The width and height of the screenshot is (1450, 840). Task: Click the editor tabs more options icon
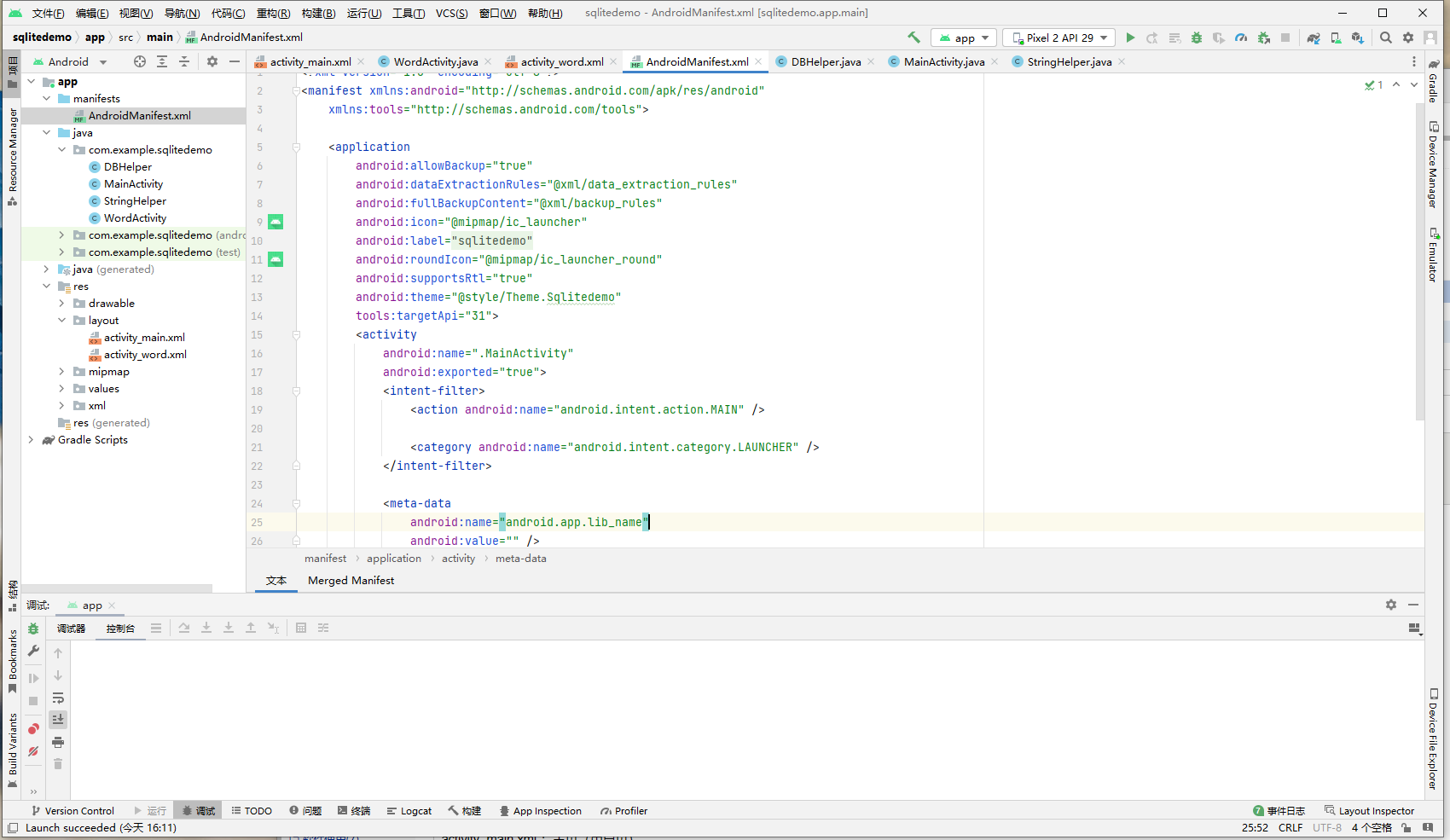pyautogui.click(x=1414, y=61)
